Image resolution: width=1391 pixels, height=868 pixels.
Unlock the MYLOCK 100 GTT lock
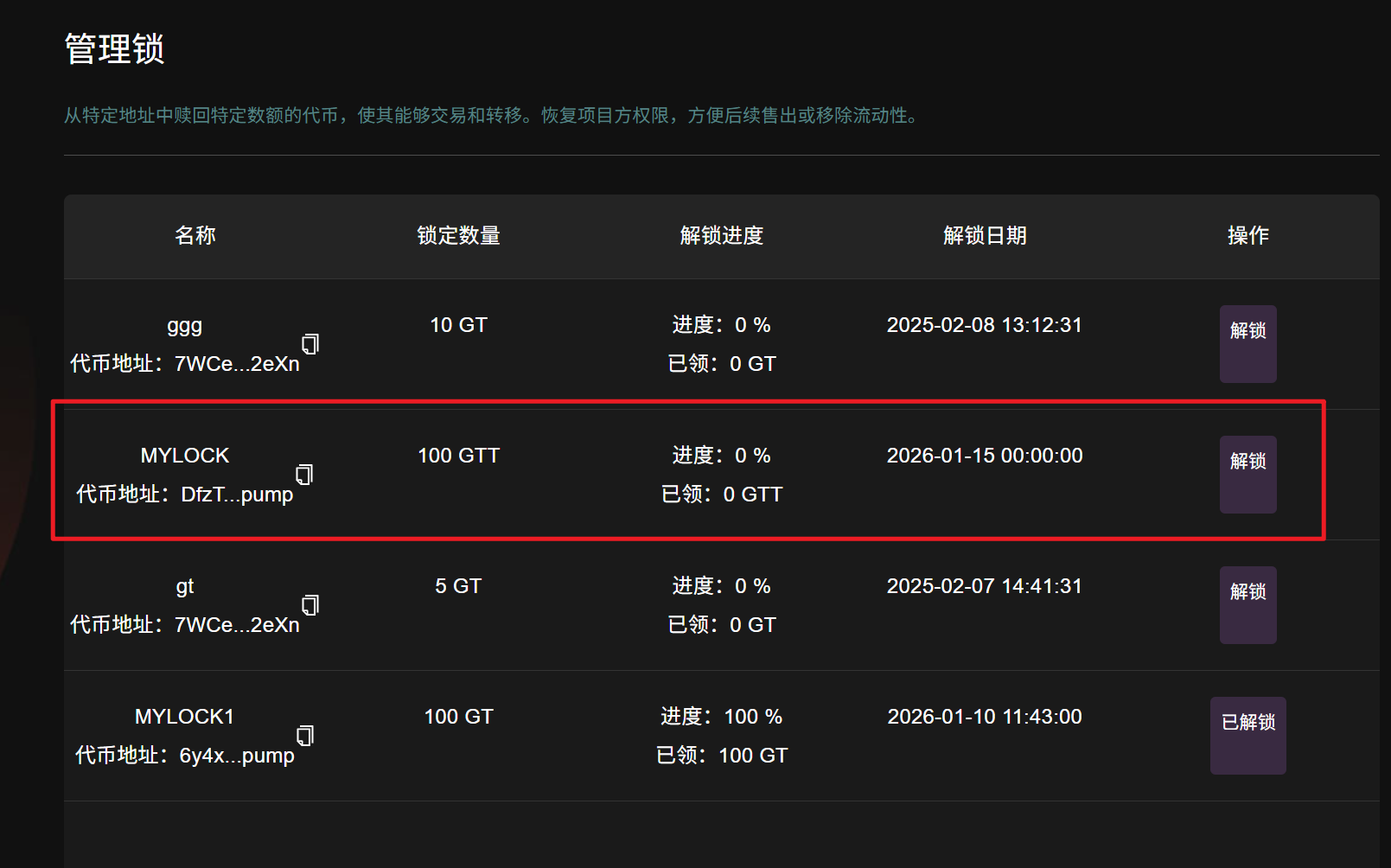tap(1247, 474)
